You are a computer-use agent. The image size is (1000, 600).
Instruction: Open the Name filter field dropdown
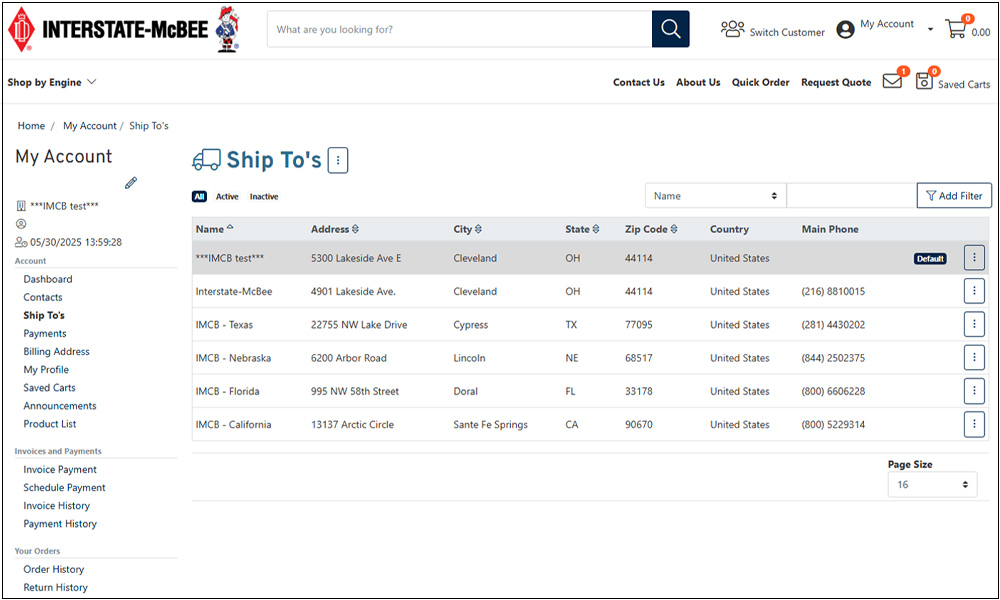pos(716,196)
